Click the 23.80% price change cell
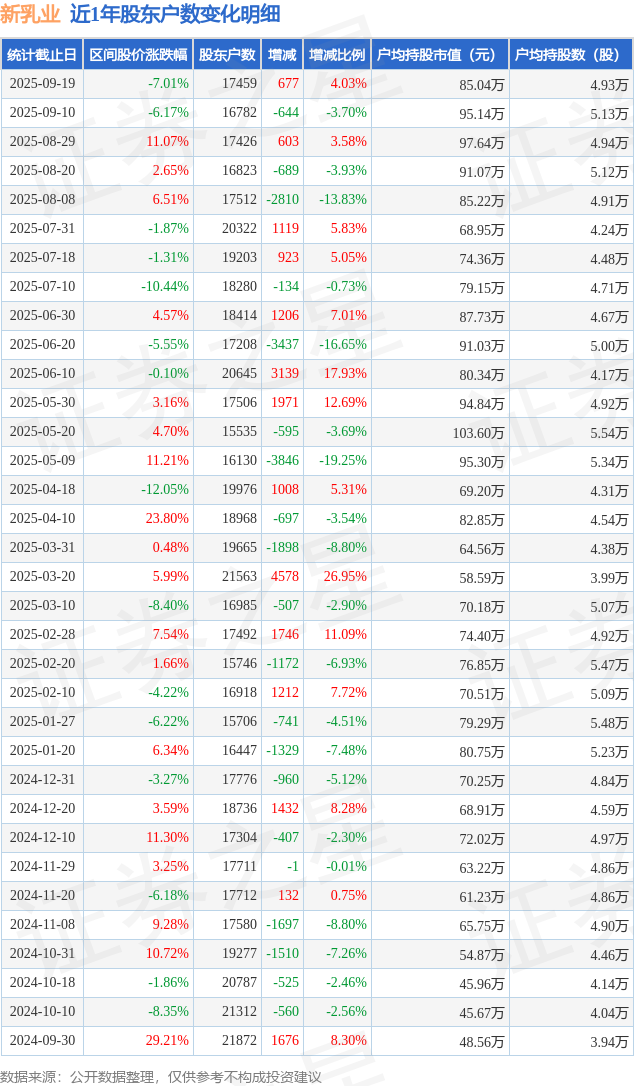The height and width of the screenshot is (1086, 634). click(168, 519)
